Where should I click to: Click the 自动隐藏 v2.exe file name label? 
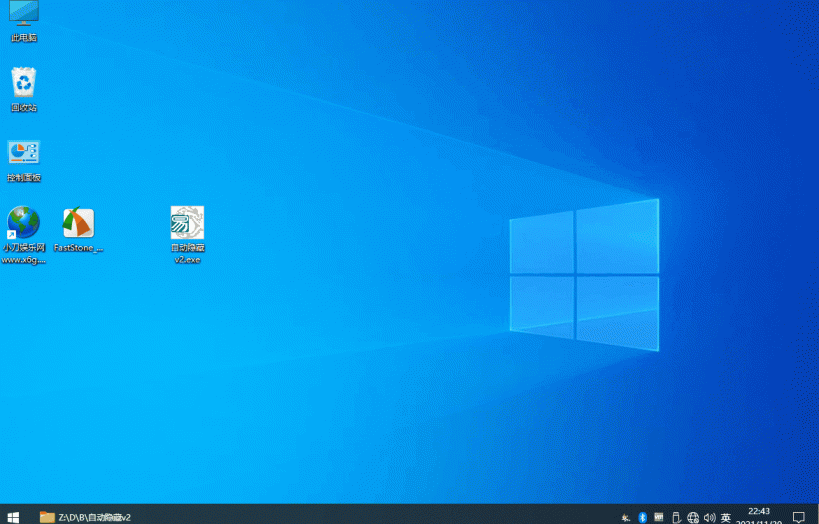pyautogui.click(x=187, y=253)
